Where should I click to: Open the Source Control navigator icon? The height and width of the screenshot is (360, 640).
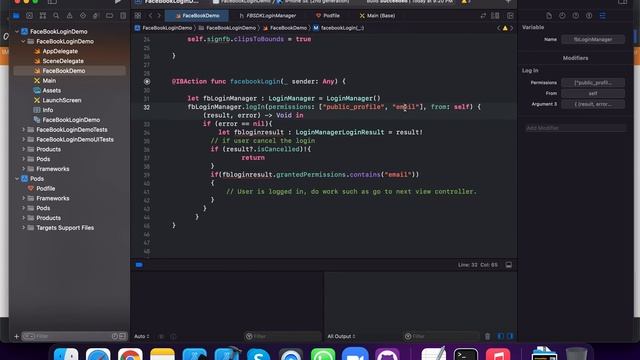29,16
